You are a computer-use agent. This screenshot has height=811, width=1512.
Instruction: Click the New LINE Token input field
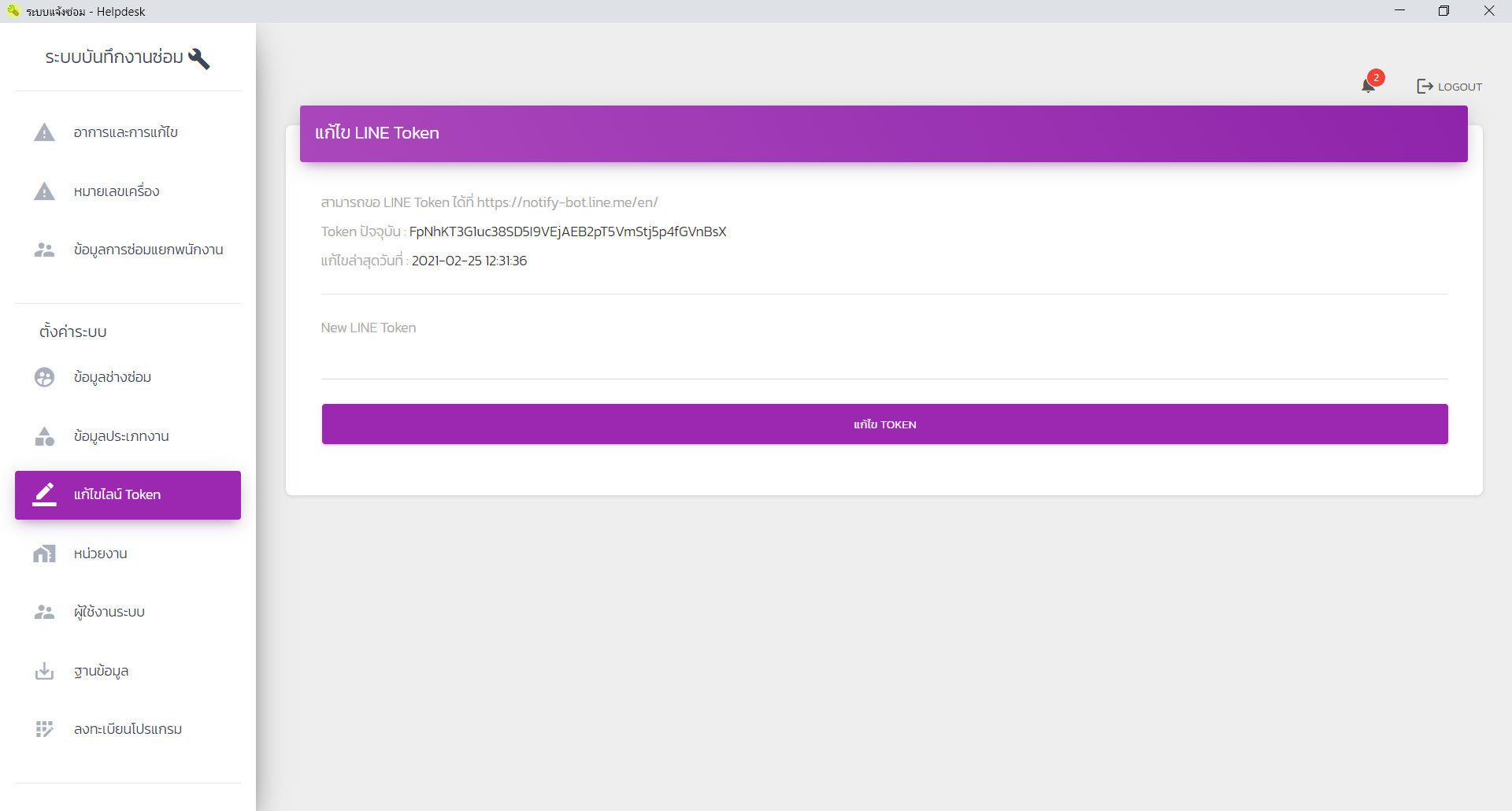884,361
